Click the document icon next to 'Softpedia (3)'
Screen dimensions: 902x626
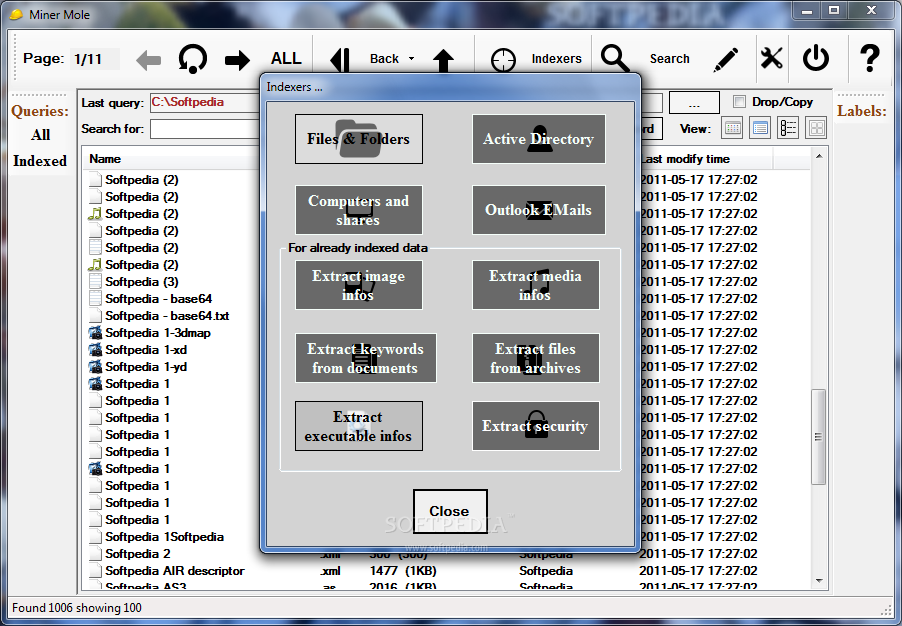pos(95,282)
